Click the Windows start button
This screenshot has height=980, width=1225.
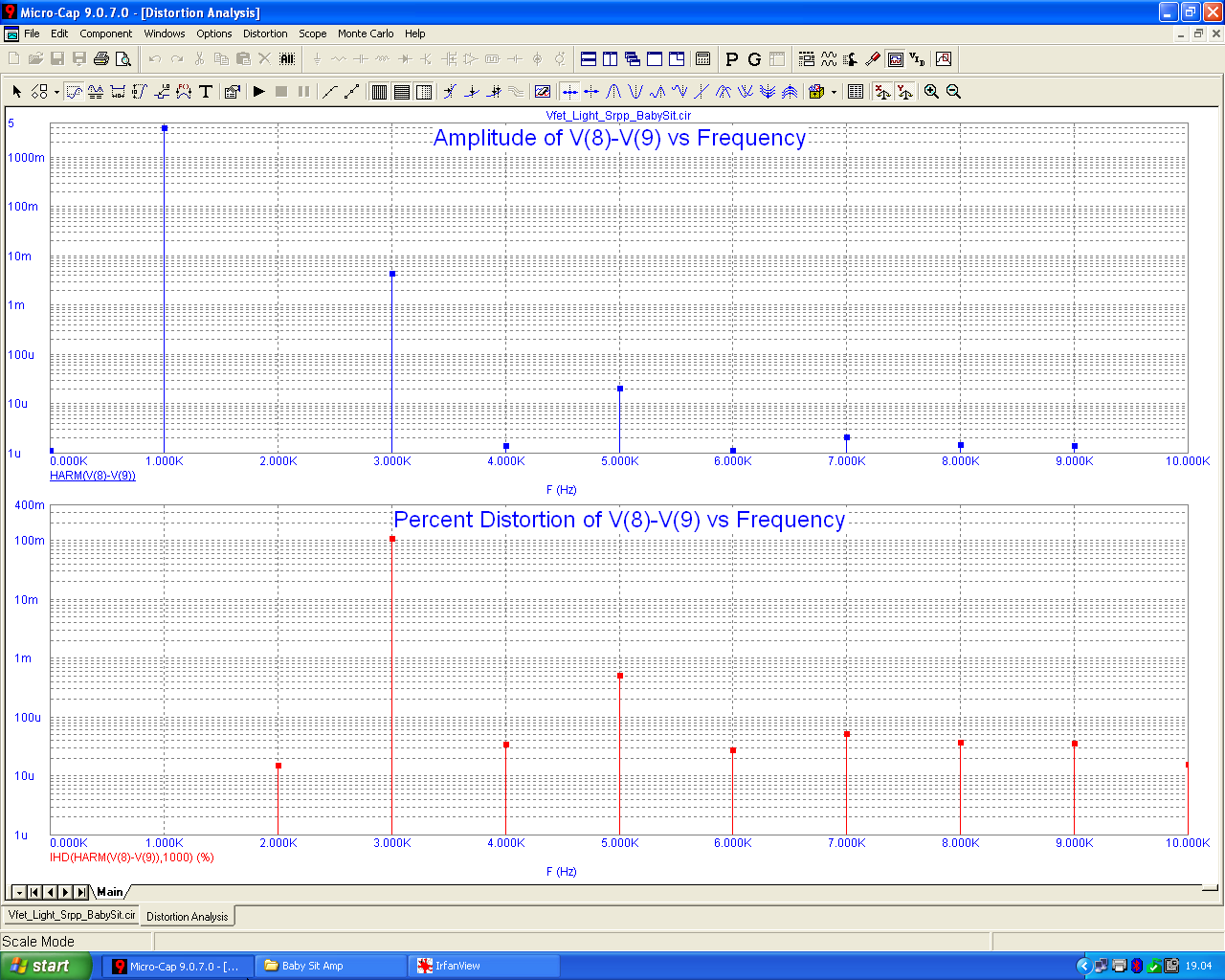click(46, 966)
